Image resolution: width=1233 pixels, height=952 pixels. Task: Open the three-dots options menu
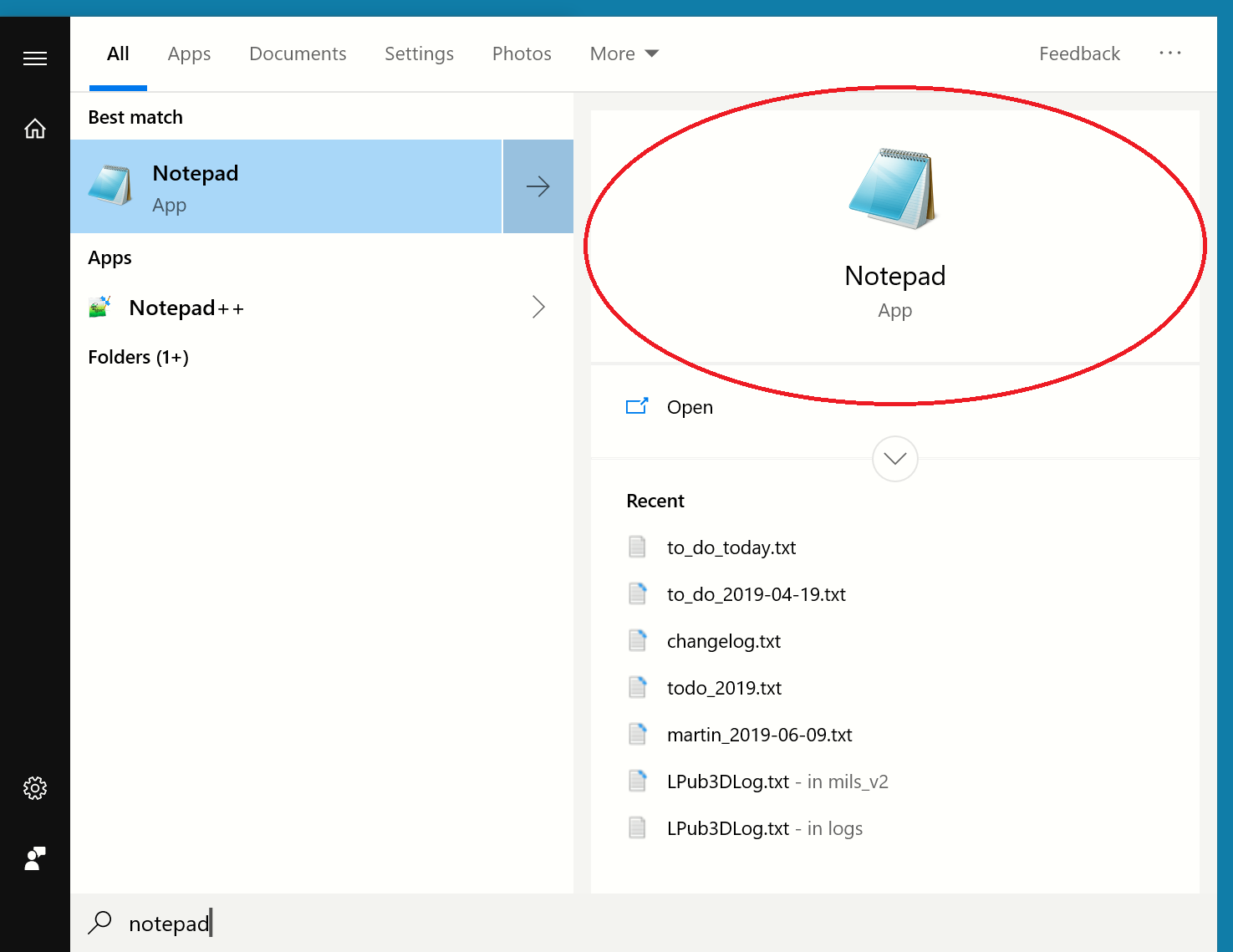click(x=1169, y=53)
